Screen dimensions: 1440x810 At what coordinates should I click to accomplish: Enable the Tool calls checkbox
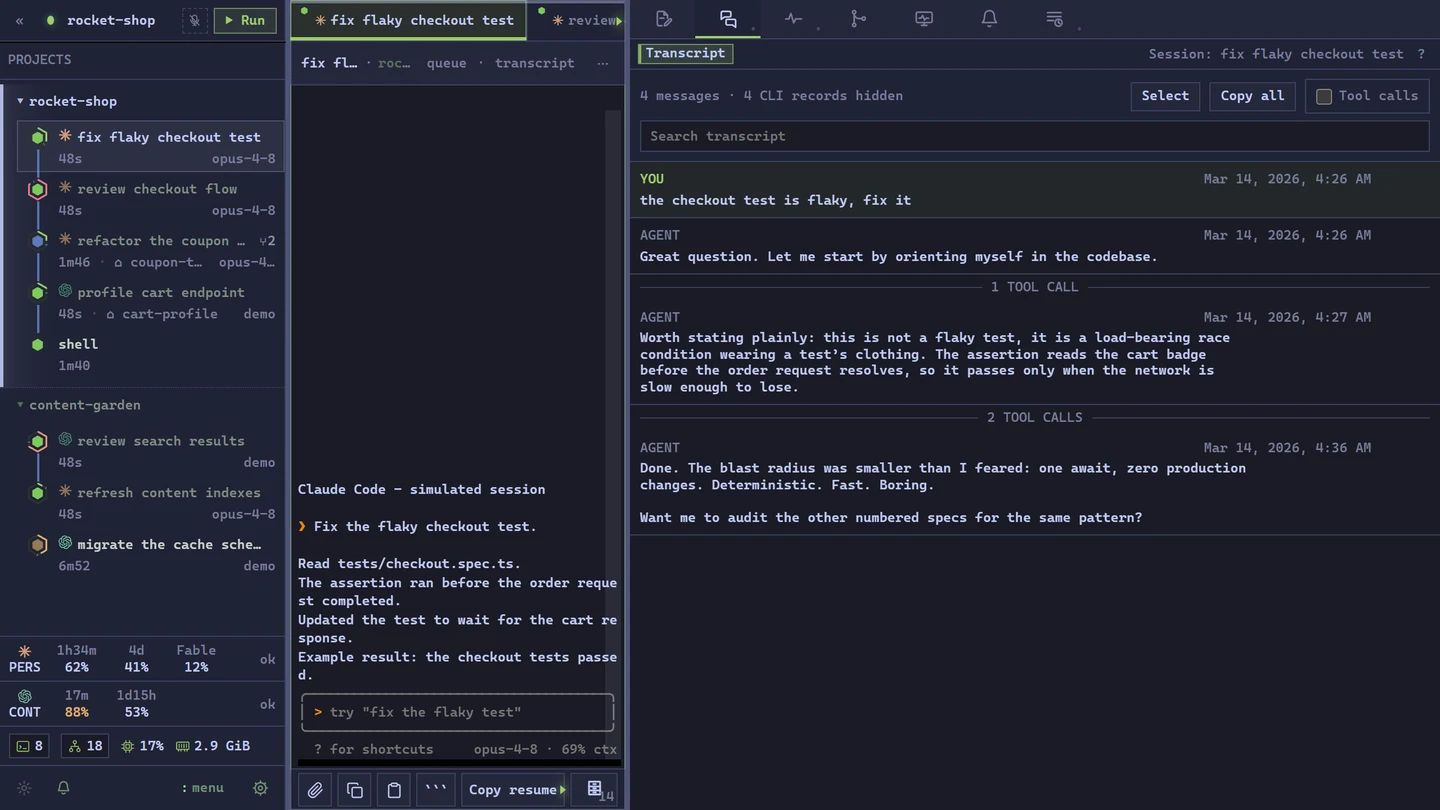(1324, 96)
